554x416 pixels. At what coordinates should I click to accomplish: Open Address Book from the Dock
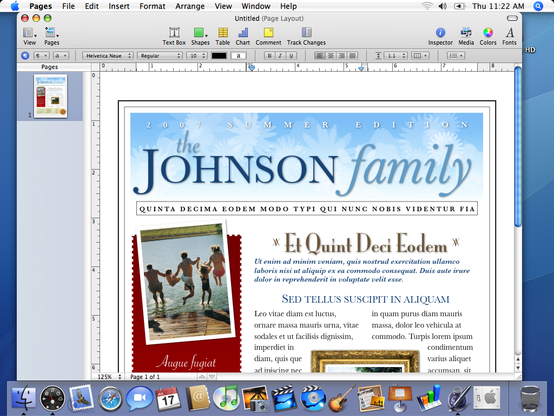[197, 398]
